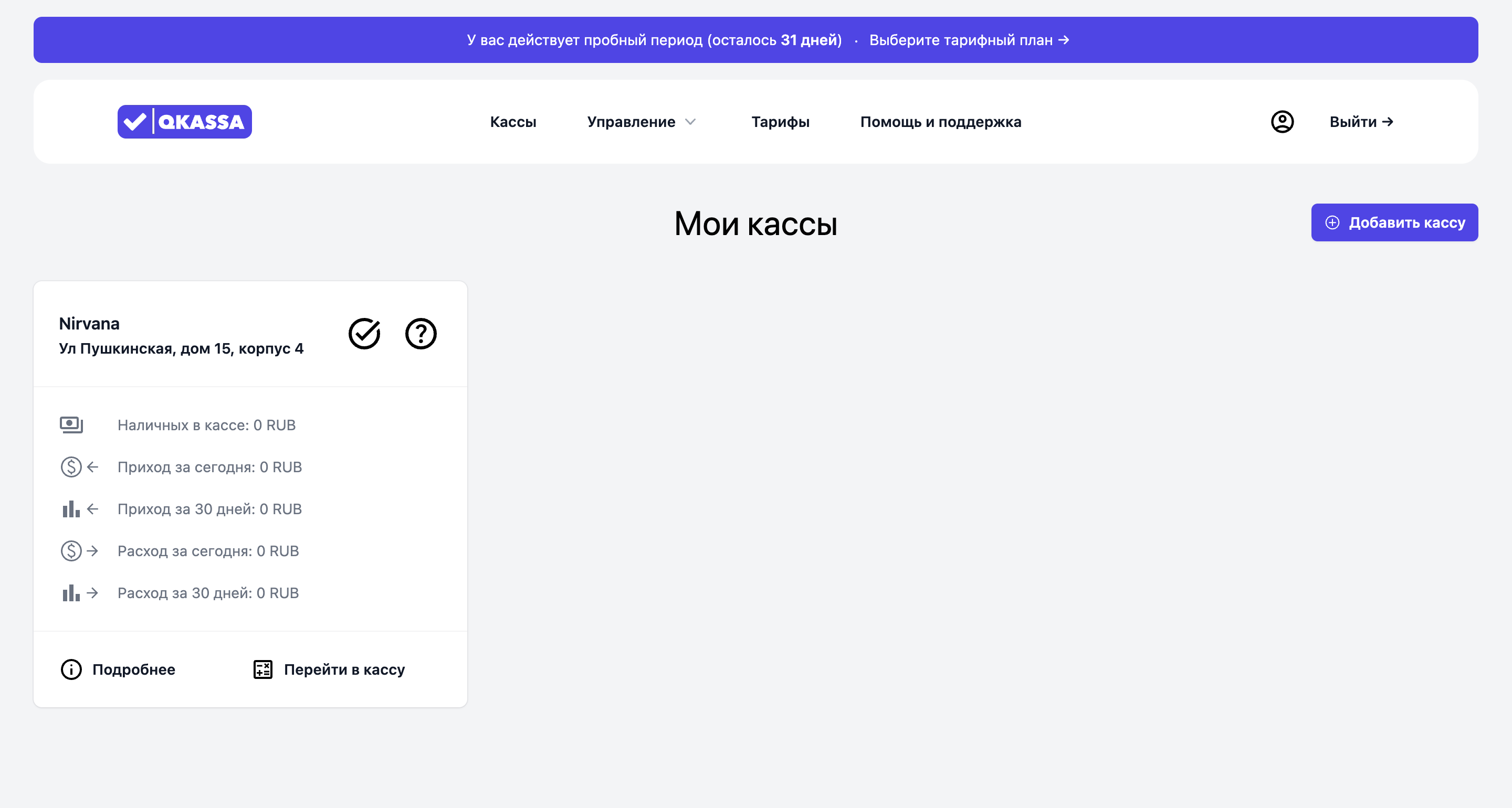Click the calculator icon beside Перейти в кассу

[x=263, y=669]
